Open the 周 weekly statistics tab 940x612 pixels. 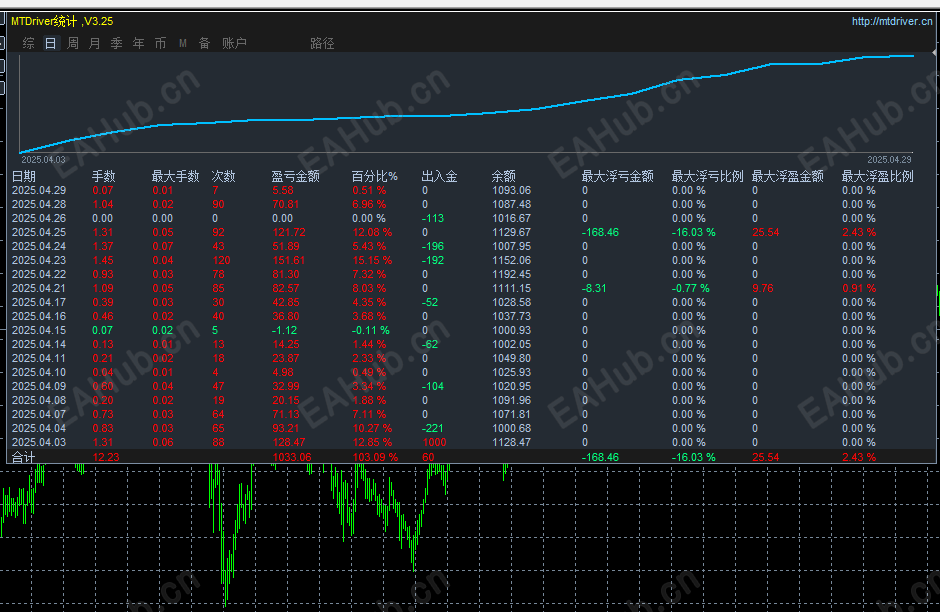click(73, 43)
